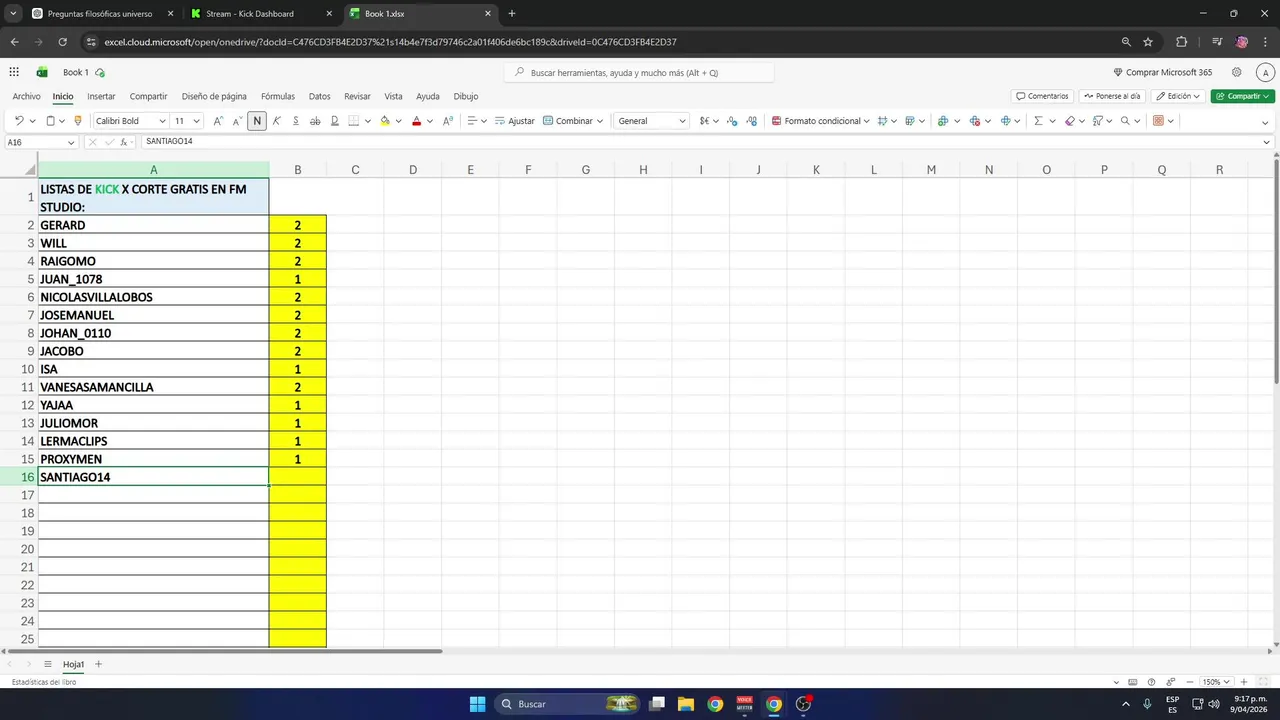Click the Paste clipboard icon
Viewport: 1280px width, 720px height.
(x=50, y=121)
